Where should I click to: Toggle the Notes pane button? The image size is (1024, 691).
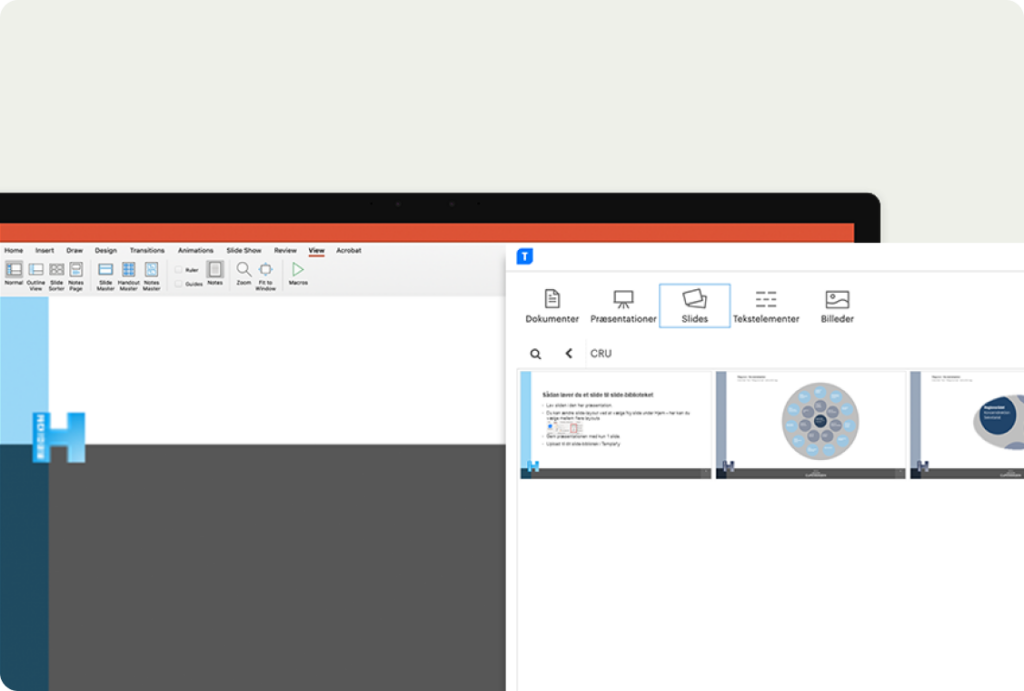pyautogui.click(x=215, y=269)
